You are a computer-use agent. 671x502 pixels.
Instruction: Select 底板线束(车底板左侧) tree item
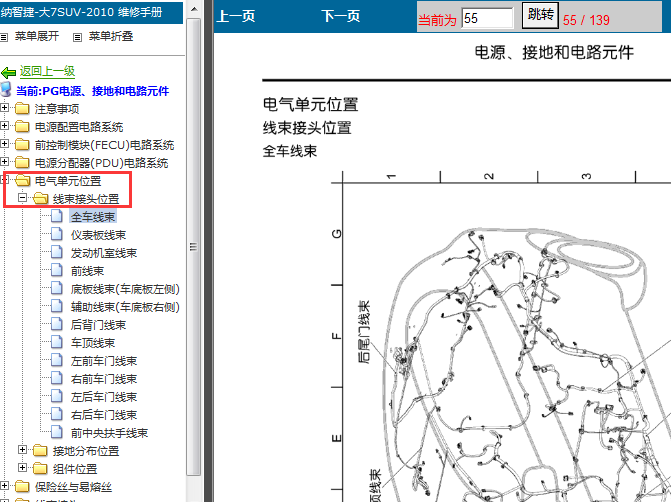click(x=125, y=289)
